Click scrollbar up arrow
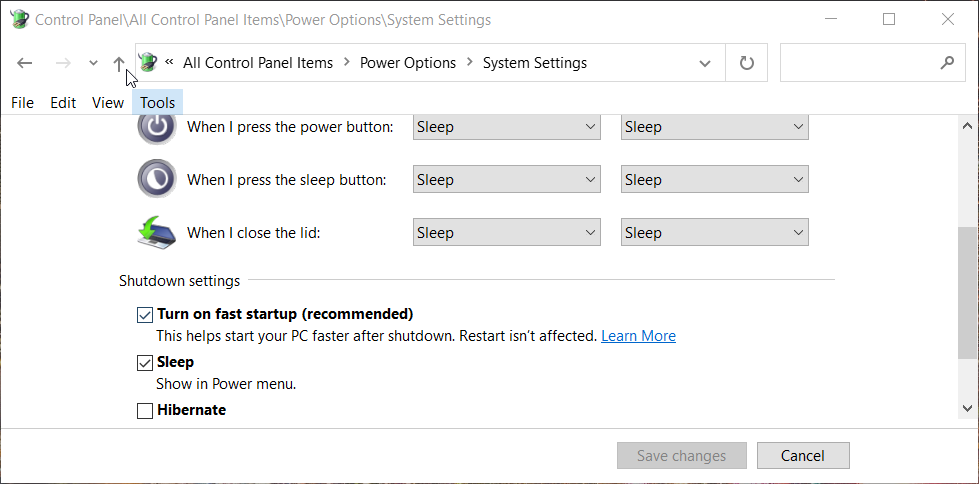Viewport: 979px width, 484px height. pos(968,126)
